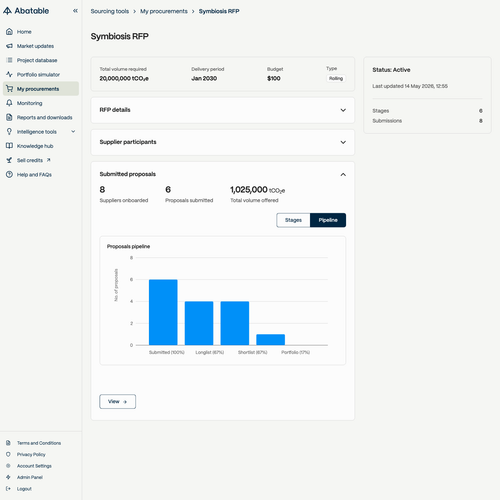Click the external link arrow beside Sell credits

(x=49, y=160)
